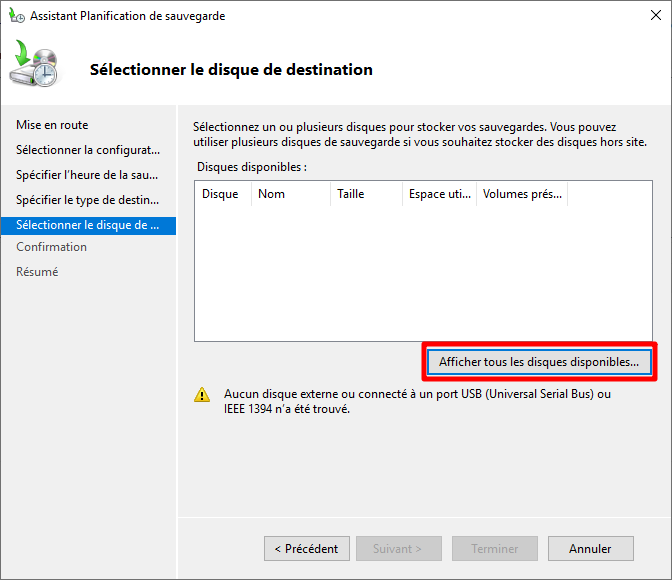
Task: Open the Sélectionner la configuration step
Action: click(x=88, y=150)
